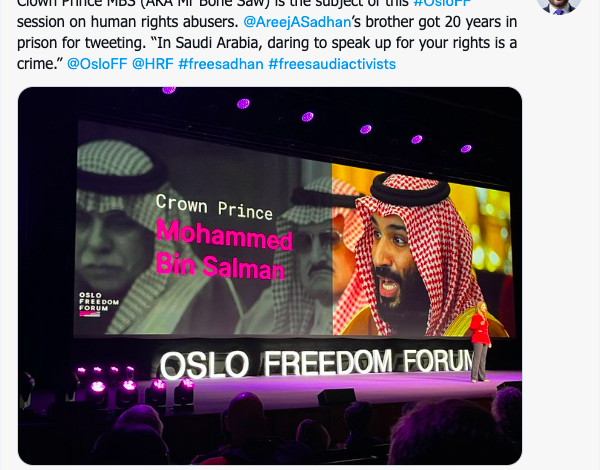Click the pink "Mohammed Bin Salman" slide text
Image resolution: width=602 pixels, height=470 pixels.
(223, 252)
